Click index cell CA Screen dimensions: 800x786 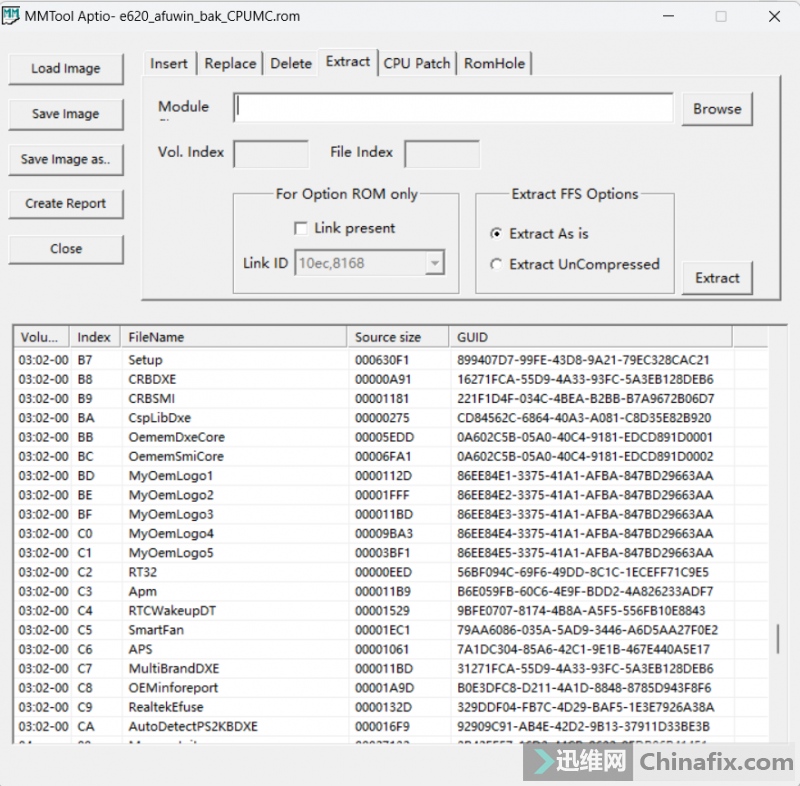click(86, 727)
